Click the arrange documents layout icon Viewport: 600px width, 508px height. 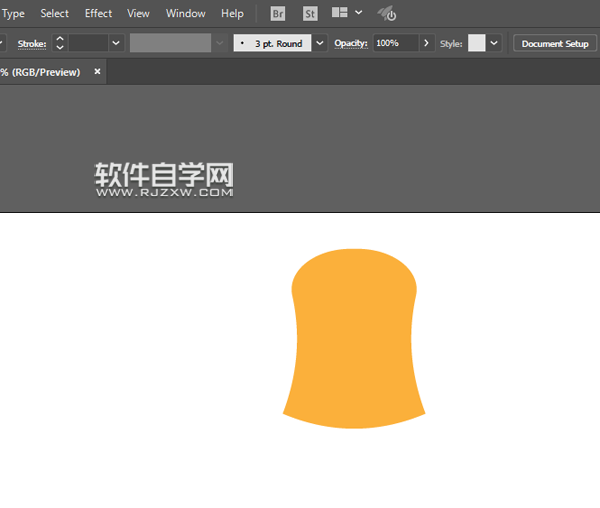point(340,14)
